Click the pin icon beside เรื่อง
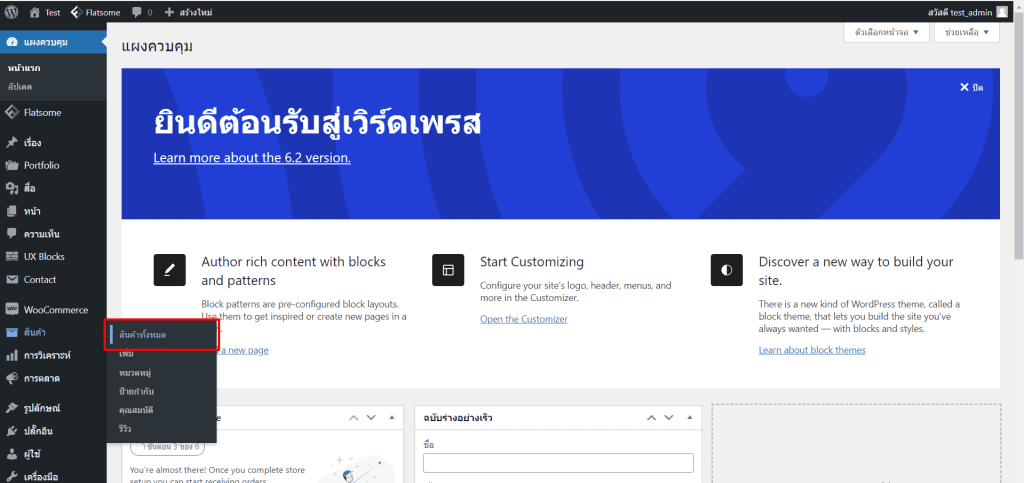The image size is (1024, 483). point(12,142)
